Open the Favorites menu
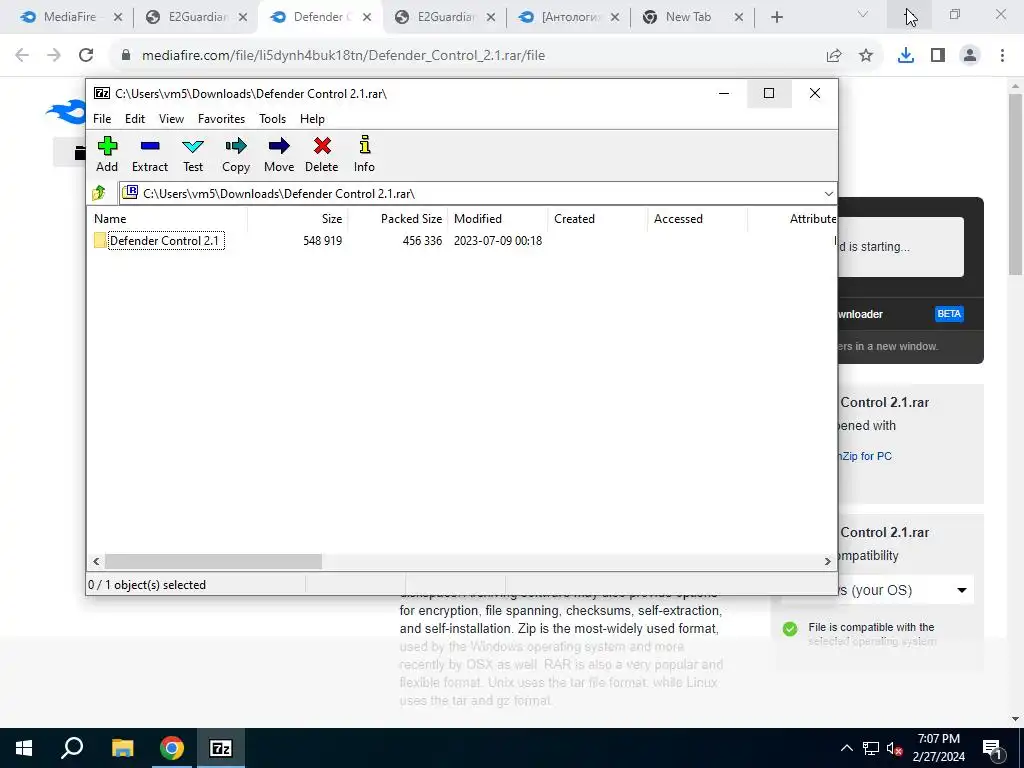The image size is (1024, 768). (x=221, y=119)
